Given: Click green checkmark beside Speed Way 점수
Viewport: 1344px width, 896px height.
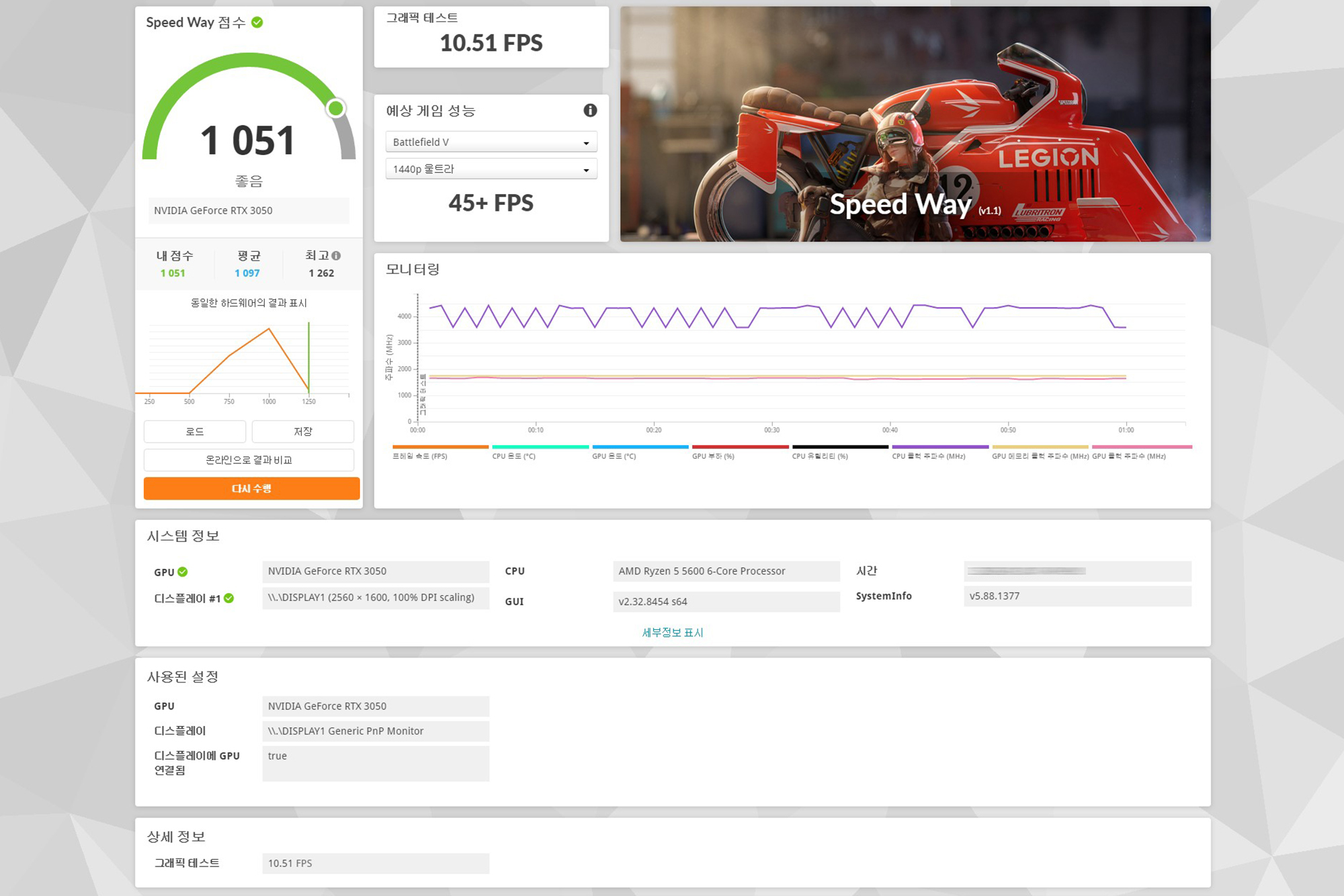Looking at the screenshot, I should click(x=257, y=22).
